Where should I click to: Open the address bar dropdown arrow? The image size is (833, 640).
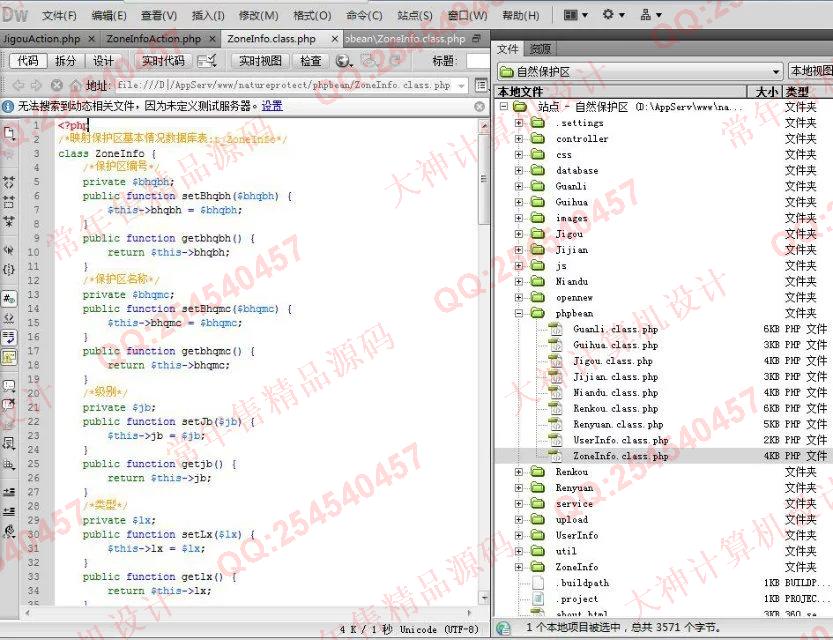(462, 85)
